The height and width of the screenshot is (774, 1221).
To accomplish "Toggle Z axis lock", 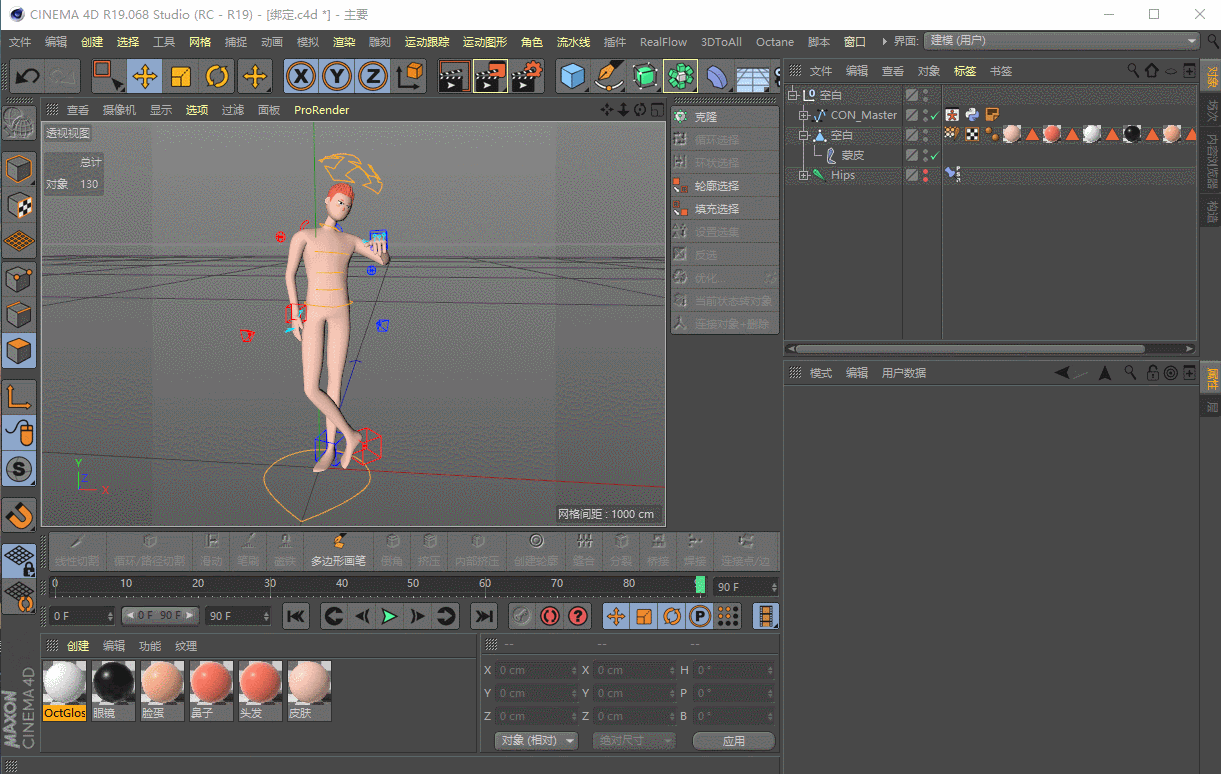I will [373, 77].
